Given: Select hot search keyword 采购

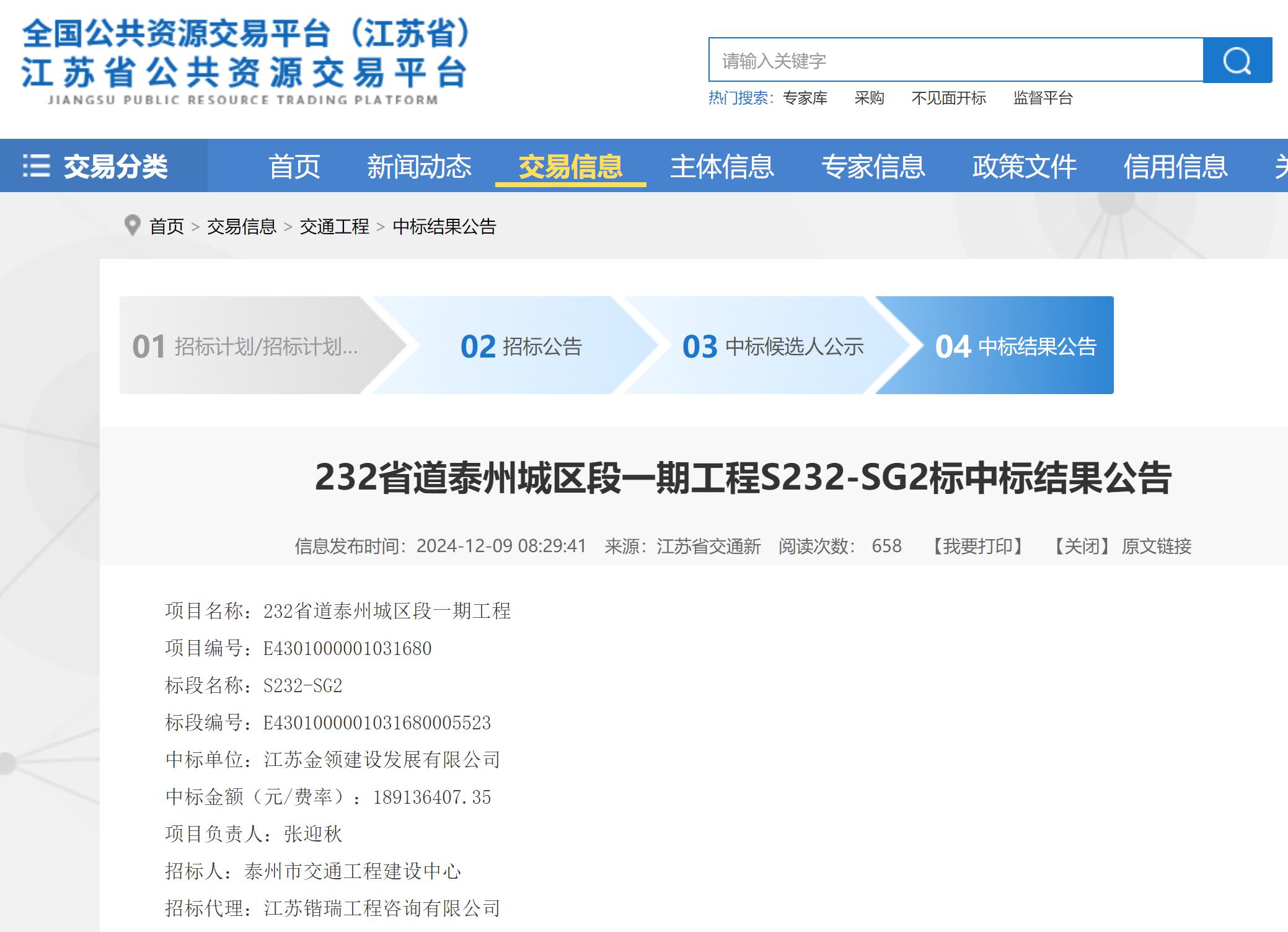Looking at the screenshot, I should coord(869,98).
